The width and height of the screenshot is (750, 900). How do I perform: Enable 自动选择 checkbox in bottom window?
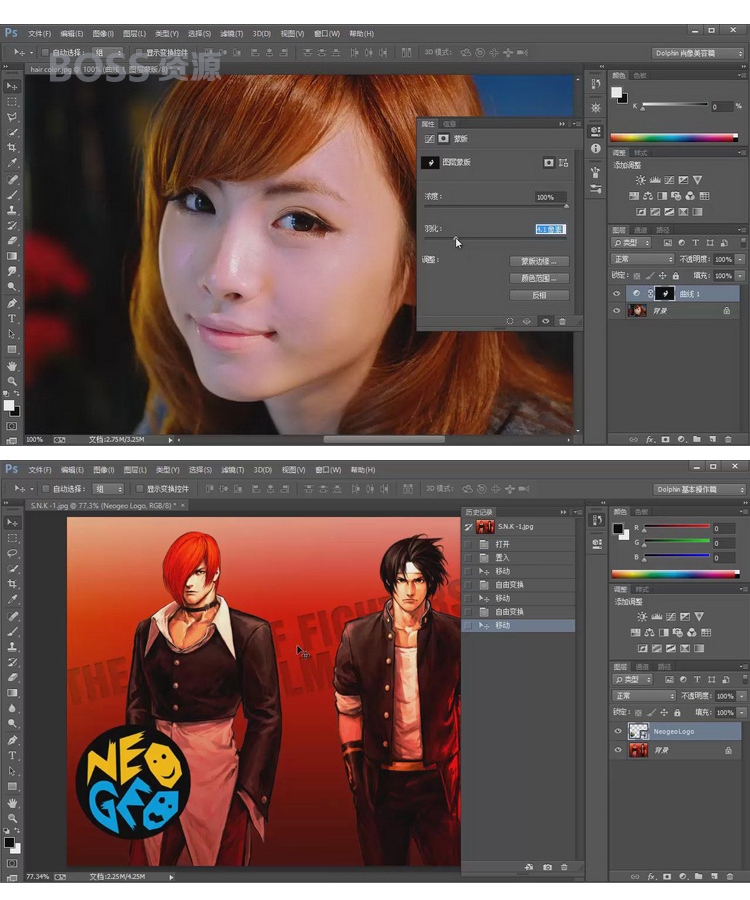tap(45, 488)
